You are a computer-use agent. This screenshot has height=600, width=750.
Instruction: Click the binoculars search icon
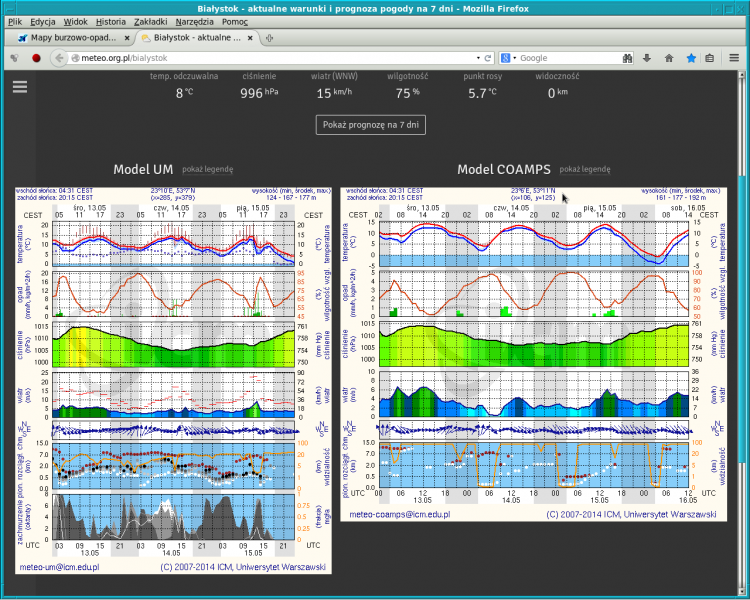628,58
